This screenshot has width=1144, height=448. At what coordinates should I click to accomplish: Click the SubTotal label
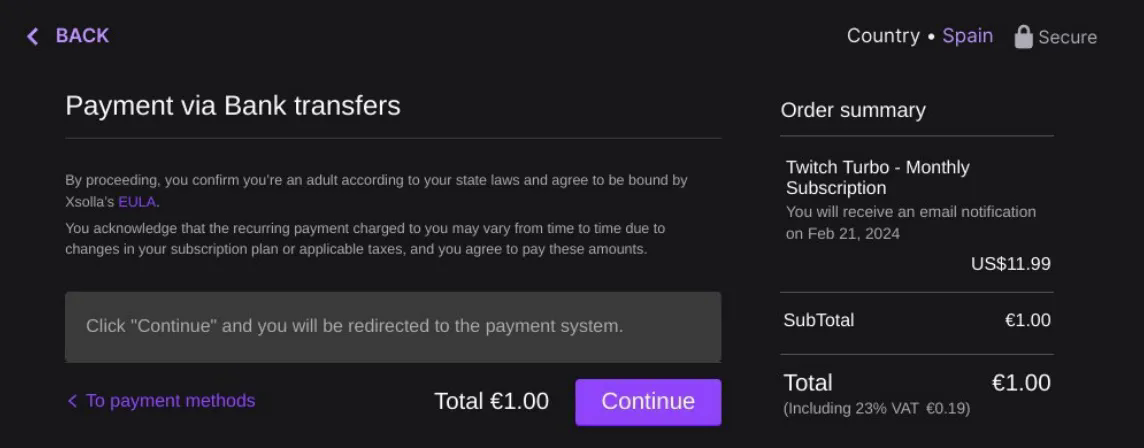tap(818, 320)
